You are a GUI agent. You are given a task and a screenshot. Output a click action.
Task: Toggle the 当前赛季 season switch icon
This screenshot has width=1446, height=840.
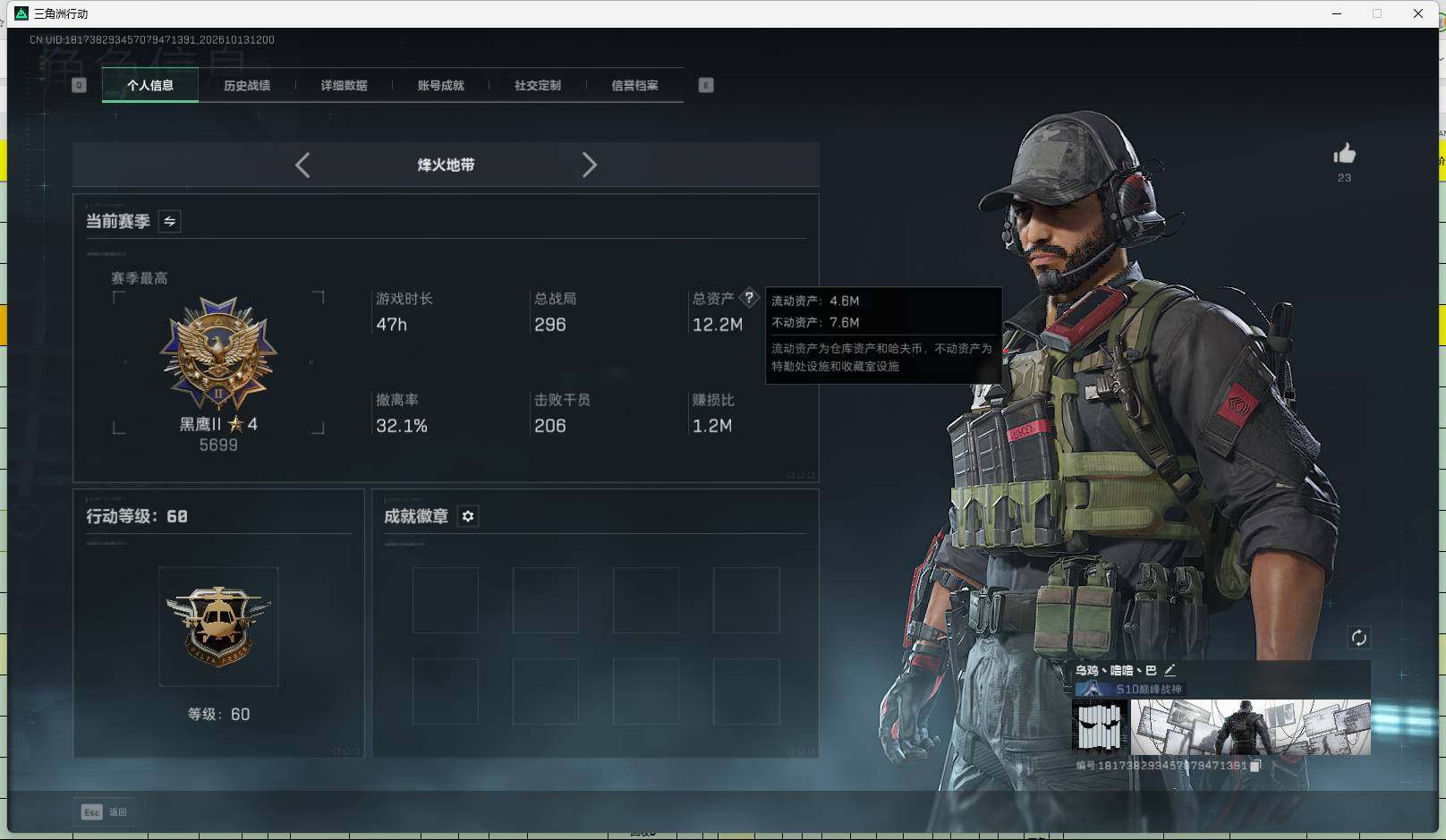[x=169, y=221]
